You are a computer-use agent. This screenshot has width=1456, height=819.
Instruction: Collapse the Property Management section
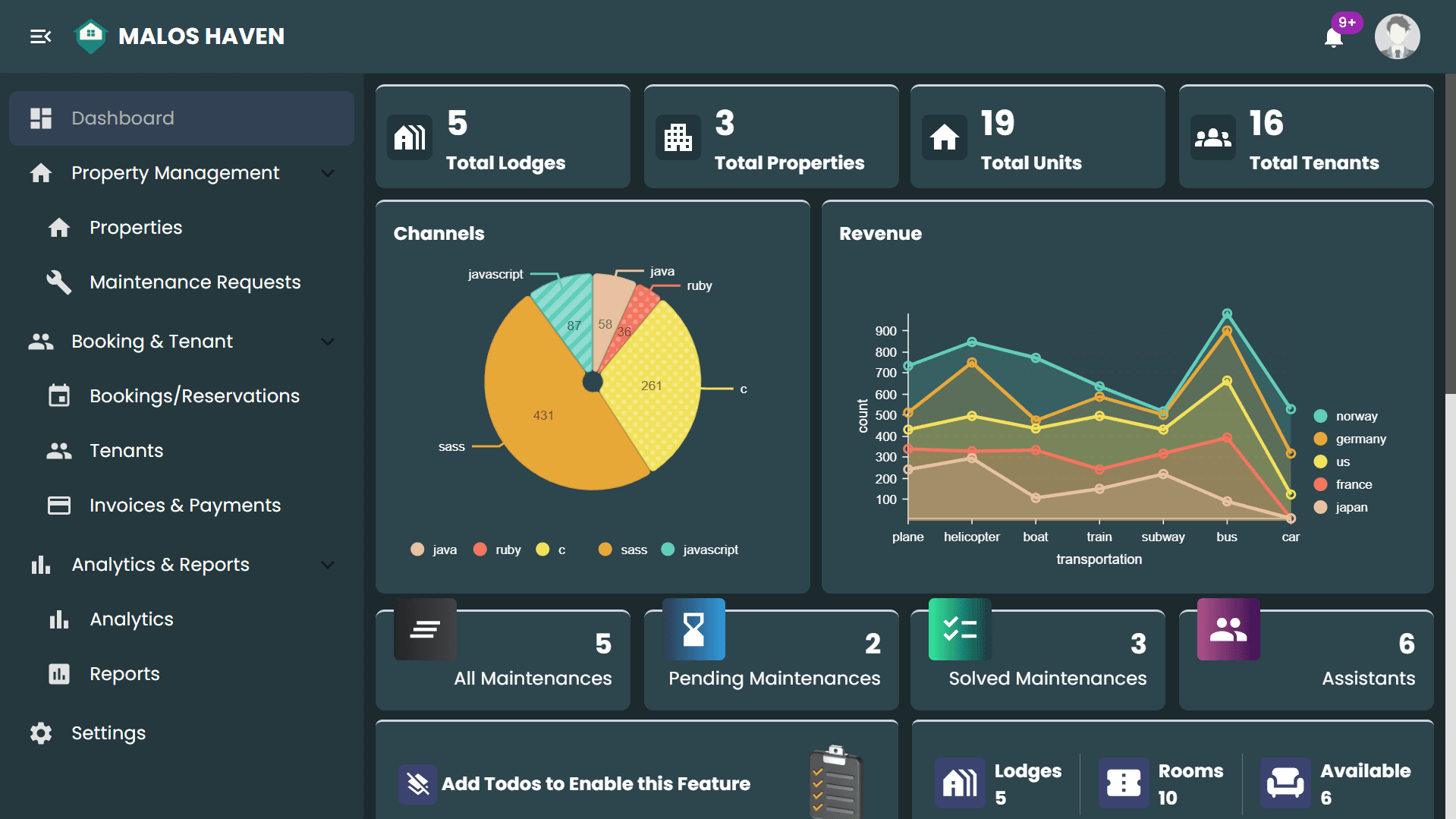[328, 173]
